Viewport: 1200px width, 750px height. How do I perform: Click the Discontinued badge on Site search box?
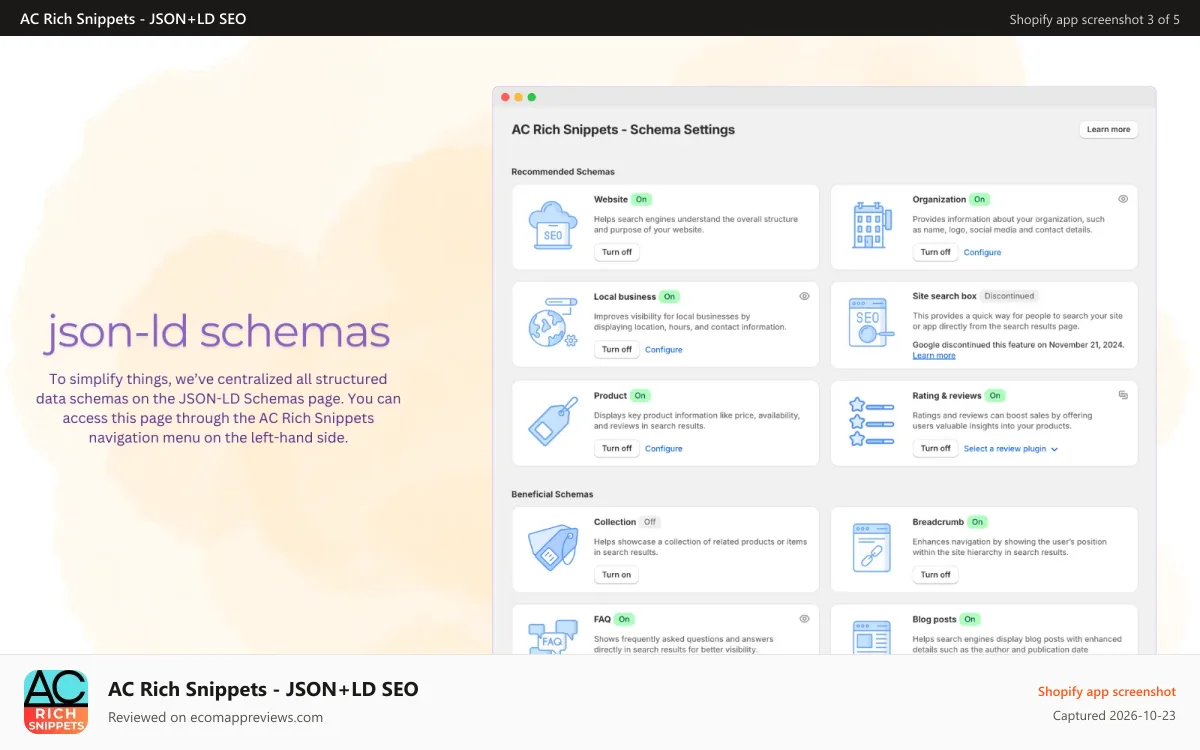[1009, 296]
